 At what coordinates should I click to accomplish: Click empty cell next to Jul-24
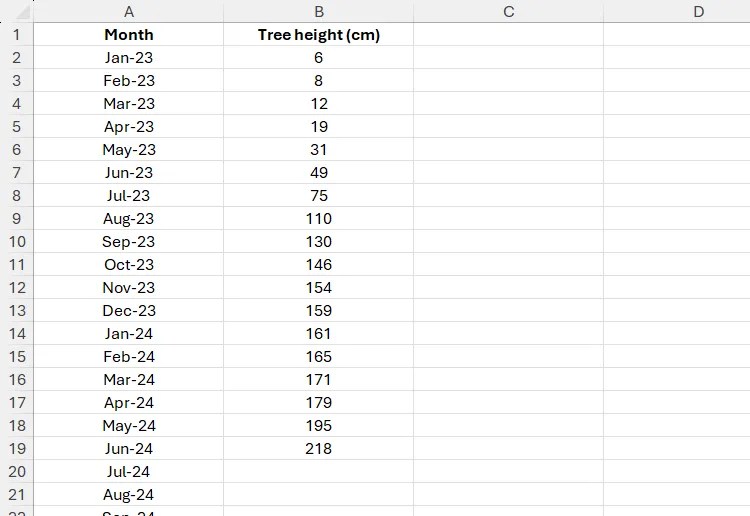click(319, 472)
